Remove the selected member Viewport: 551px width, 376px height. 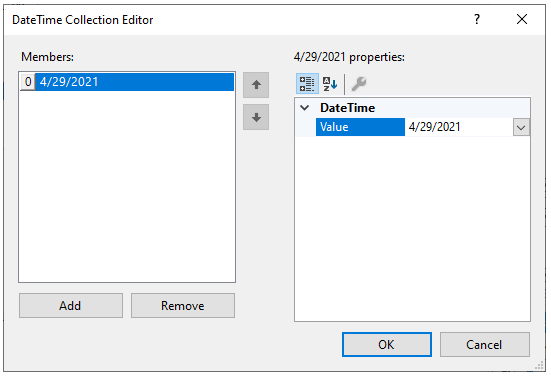183,306
